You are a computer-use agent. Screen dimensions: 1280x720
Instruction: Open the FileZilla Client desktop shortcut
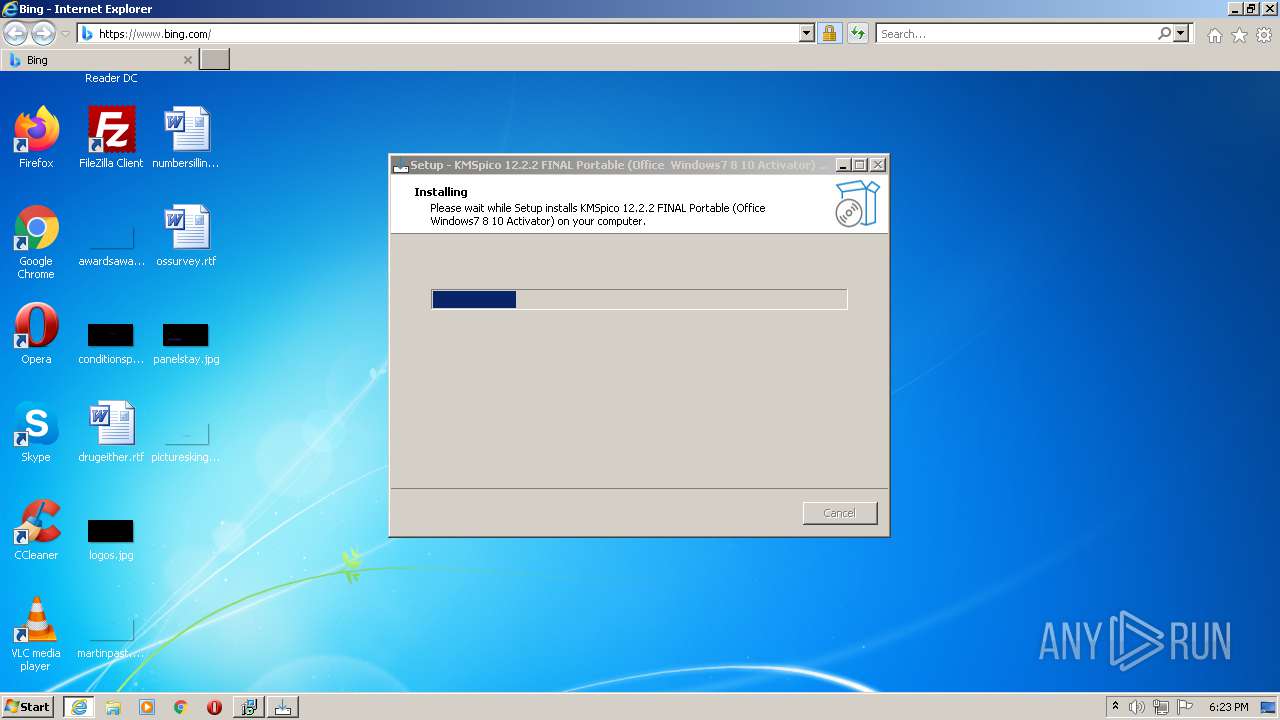pyautogui.click(x=111, y=138)
